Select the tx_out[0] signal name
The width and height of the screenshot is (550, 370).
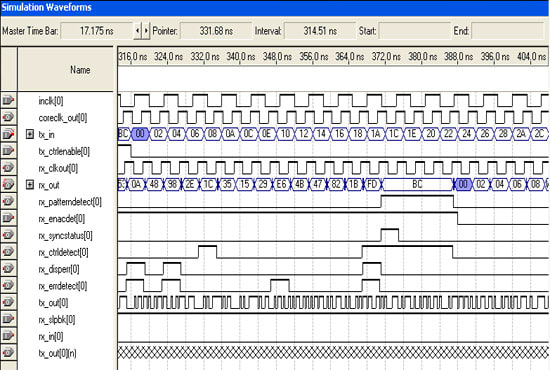click(53, 303)
